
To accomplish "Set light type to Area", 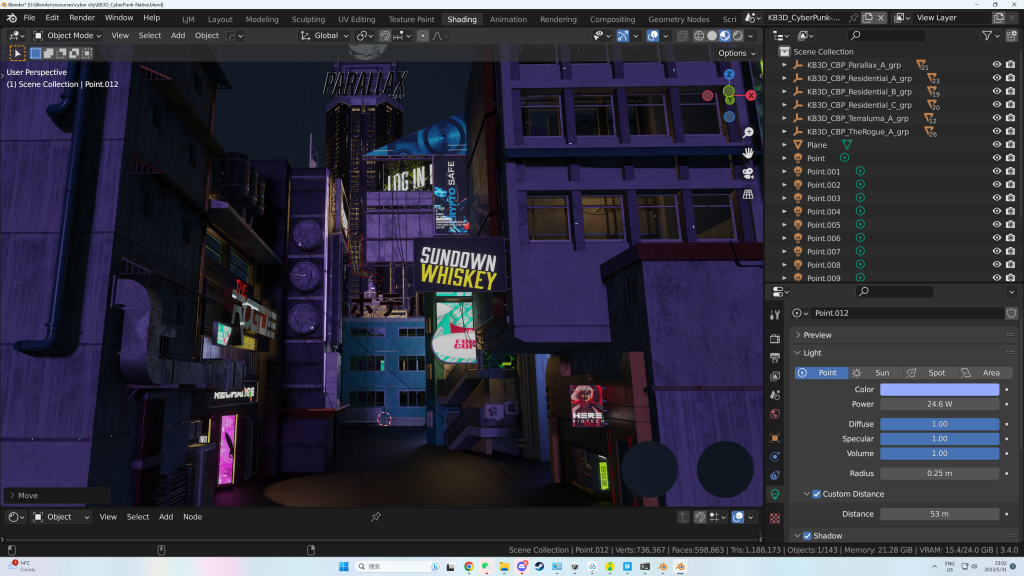I will 984,373.
